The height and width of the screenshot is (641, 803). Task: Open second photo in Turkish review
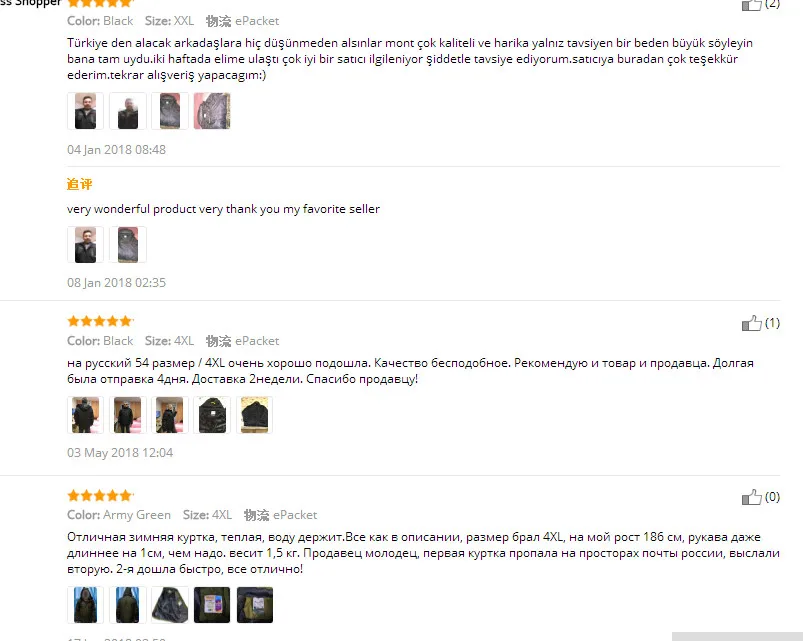128,111
